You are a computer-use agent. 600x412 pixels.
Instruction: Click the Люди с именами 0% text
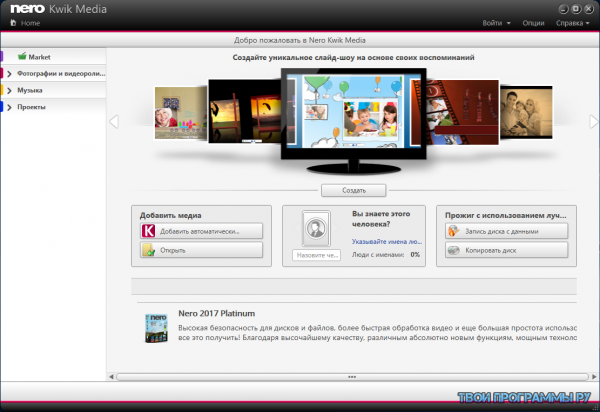pos(386,254)
